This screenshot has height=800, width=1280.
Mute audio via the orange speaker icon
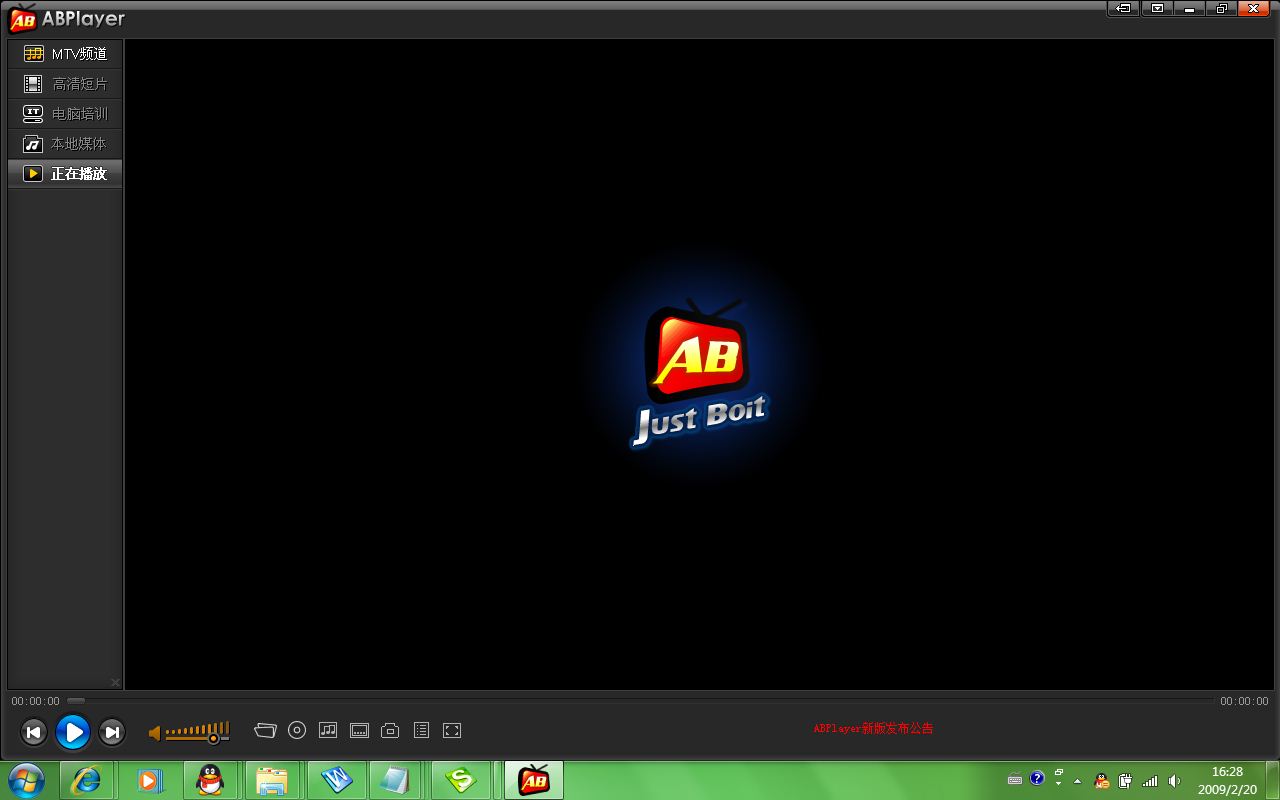click(x=155, y=733)
